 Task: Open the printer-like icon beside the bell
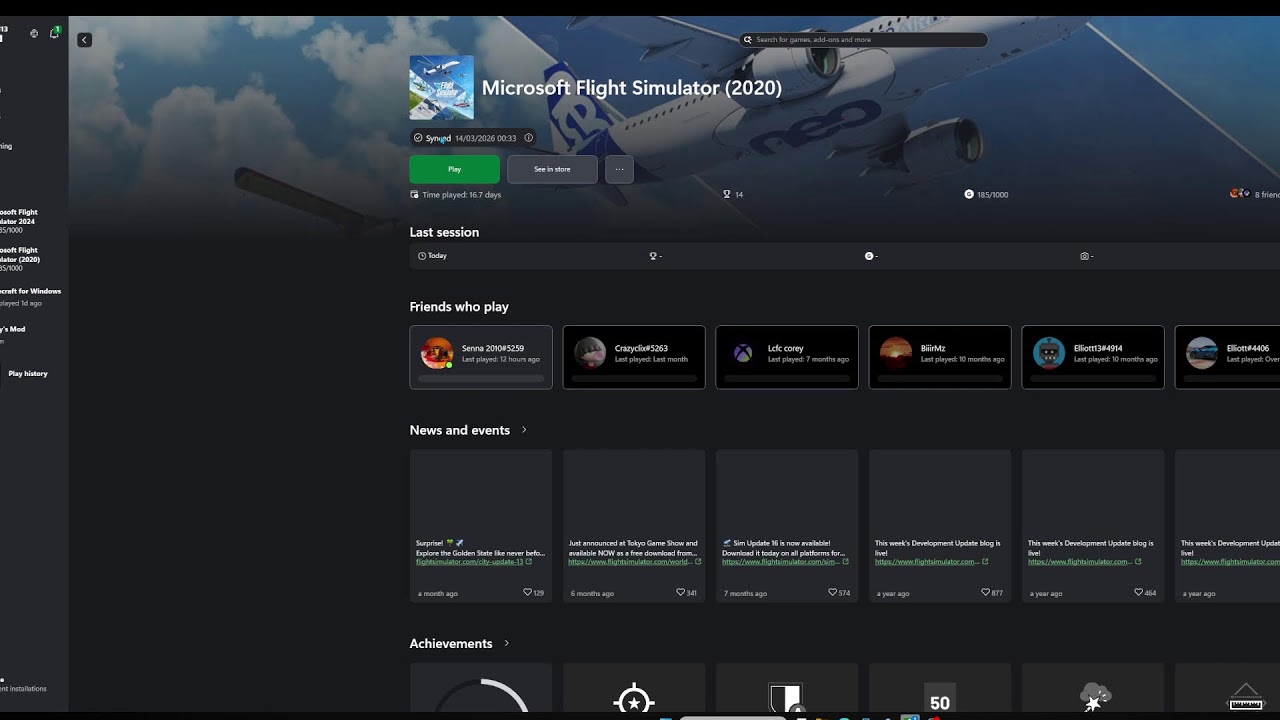coord(34,33)
